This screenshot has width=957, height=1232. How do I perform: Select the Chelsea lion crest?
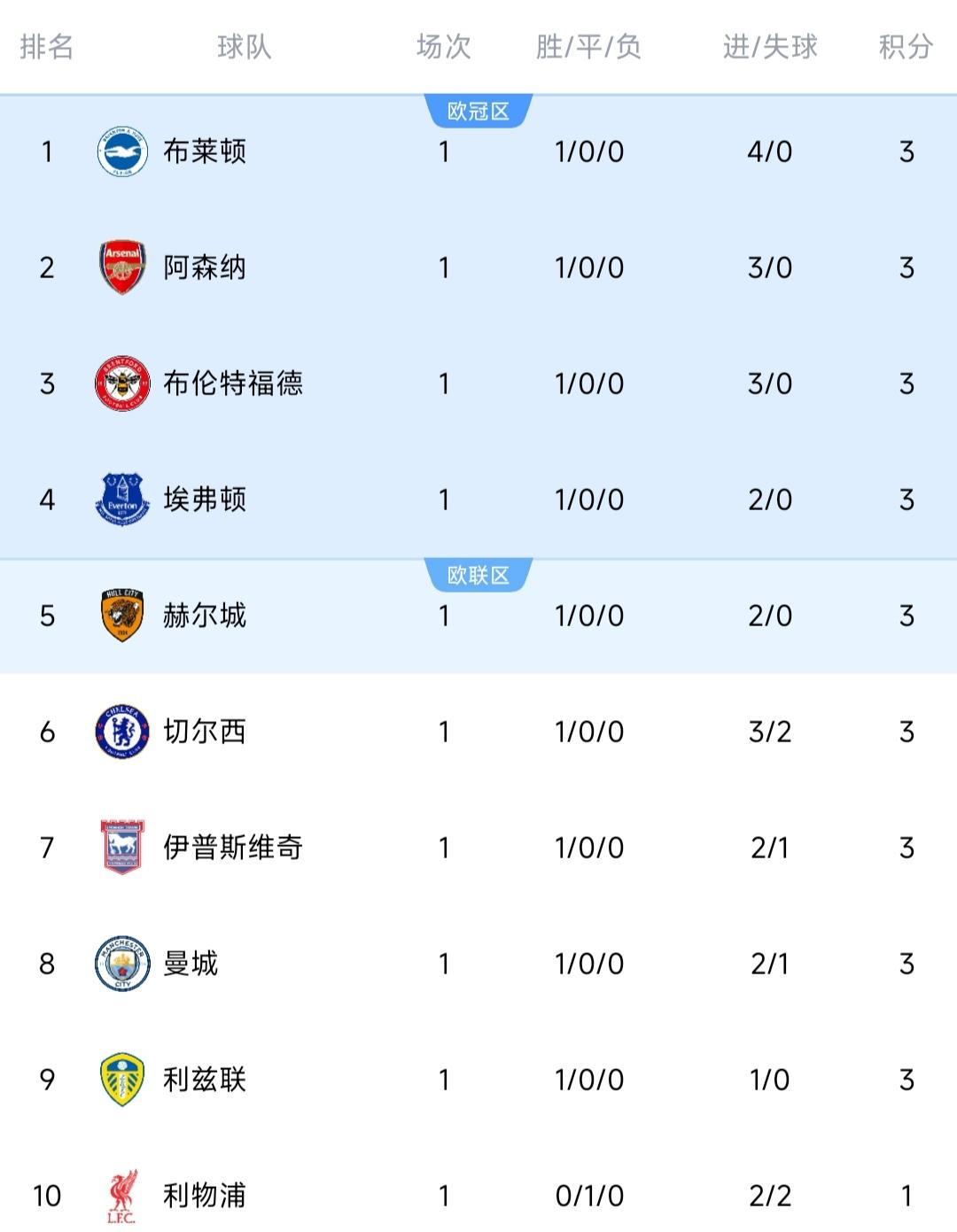pyautogui.click(x=122, y=732)
